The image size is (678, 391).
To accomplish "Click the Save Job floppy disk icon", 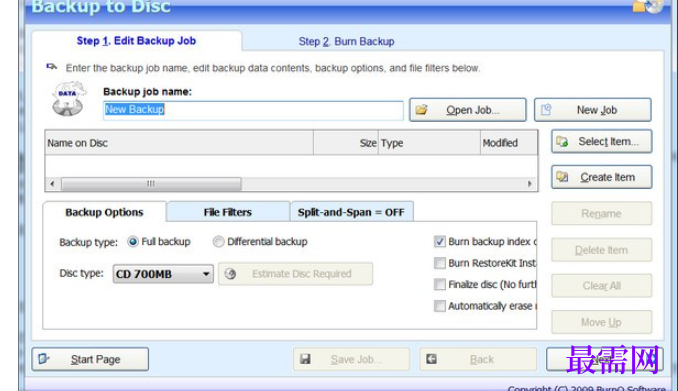I will (x=305, y=359).
